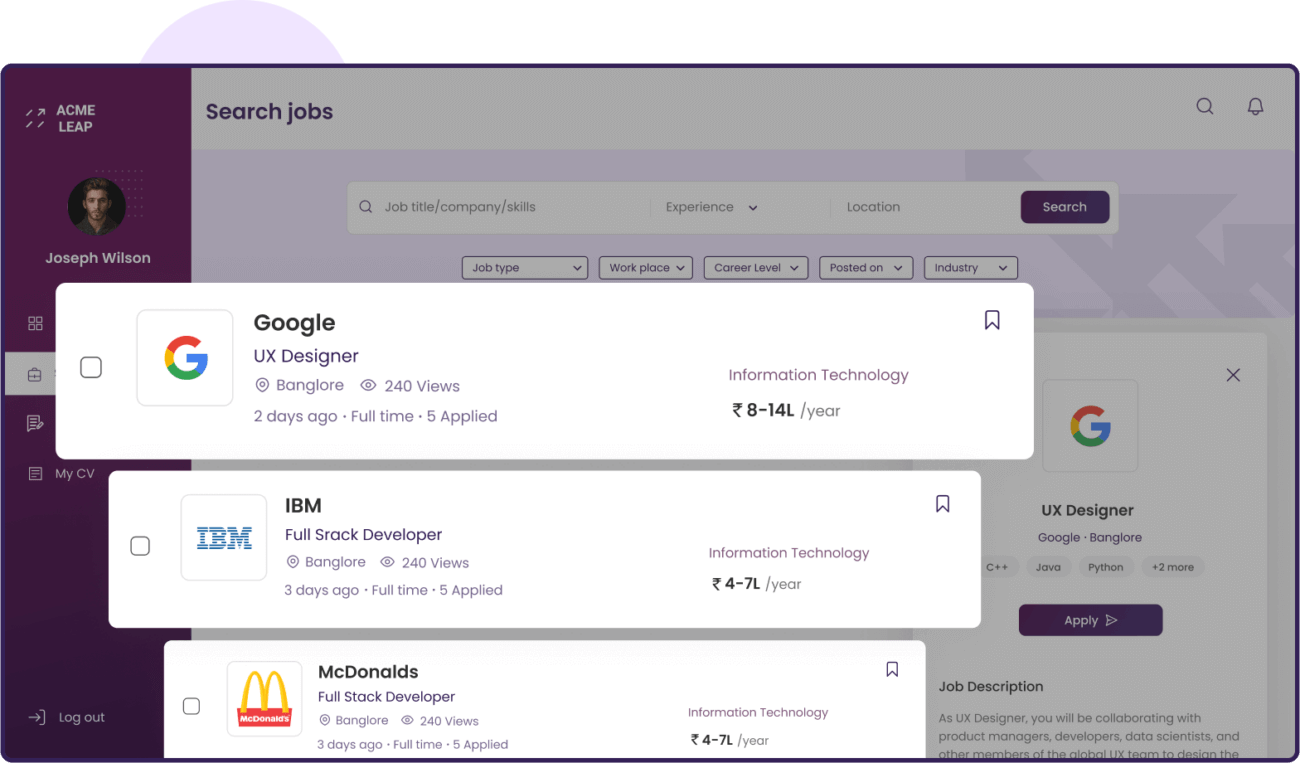Image resolution: width=1300 pixels, height=763 pixels.
Task: Click Google · Banglore in detail panel
Action: point(1090,538)
